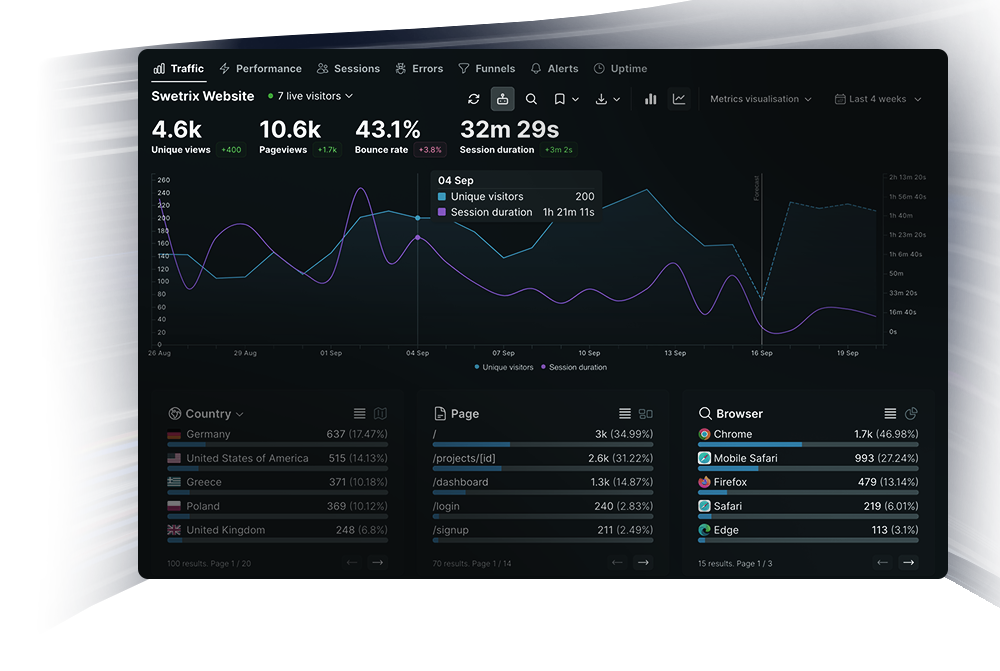Click the bookmark icon
This screenshot has width=1000, height=671.
[559, 99]
